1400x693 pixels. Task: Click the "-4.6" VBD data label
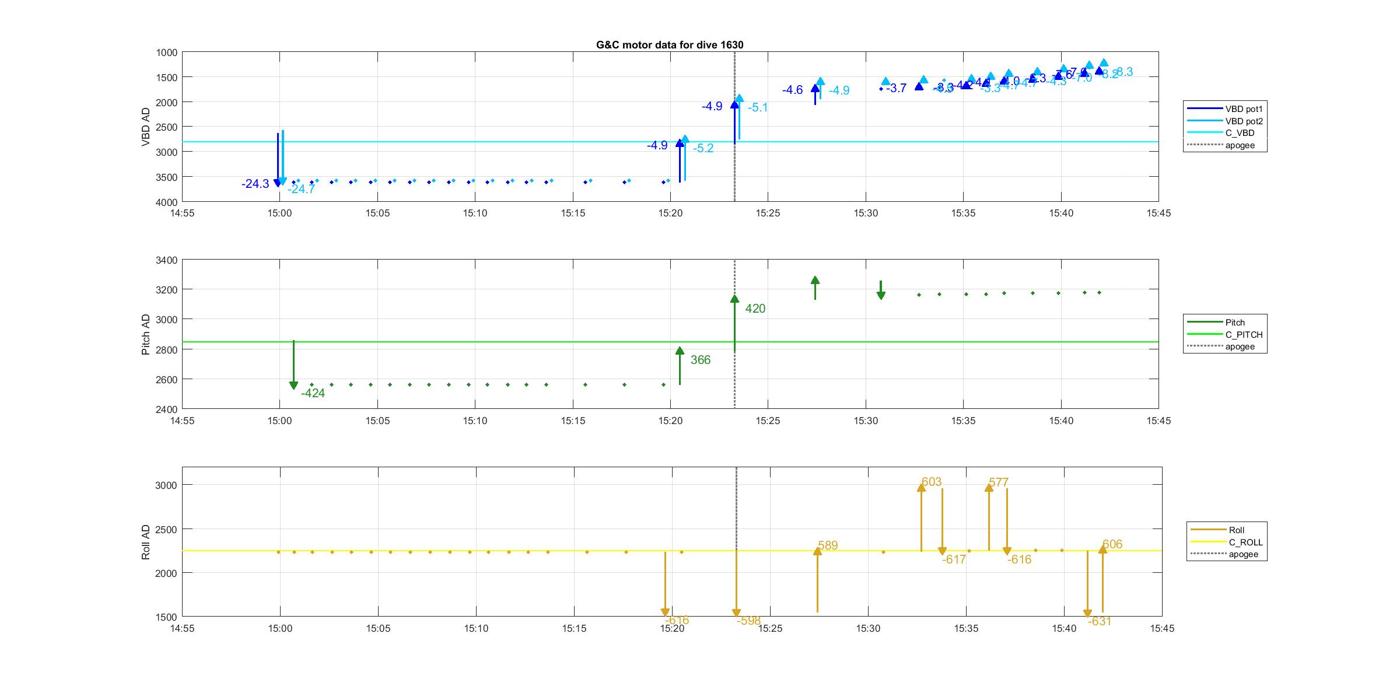[x=792, y=90]
